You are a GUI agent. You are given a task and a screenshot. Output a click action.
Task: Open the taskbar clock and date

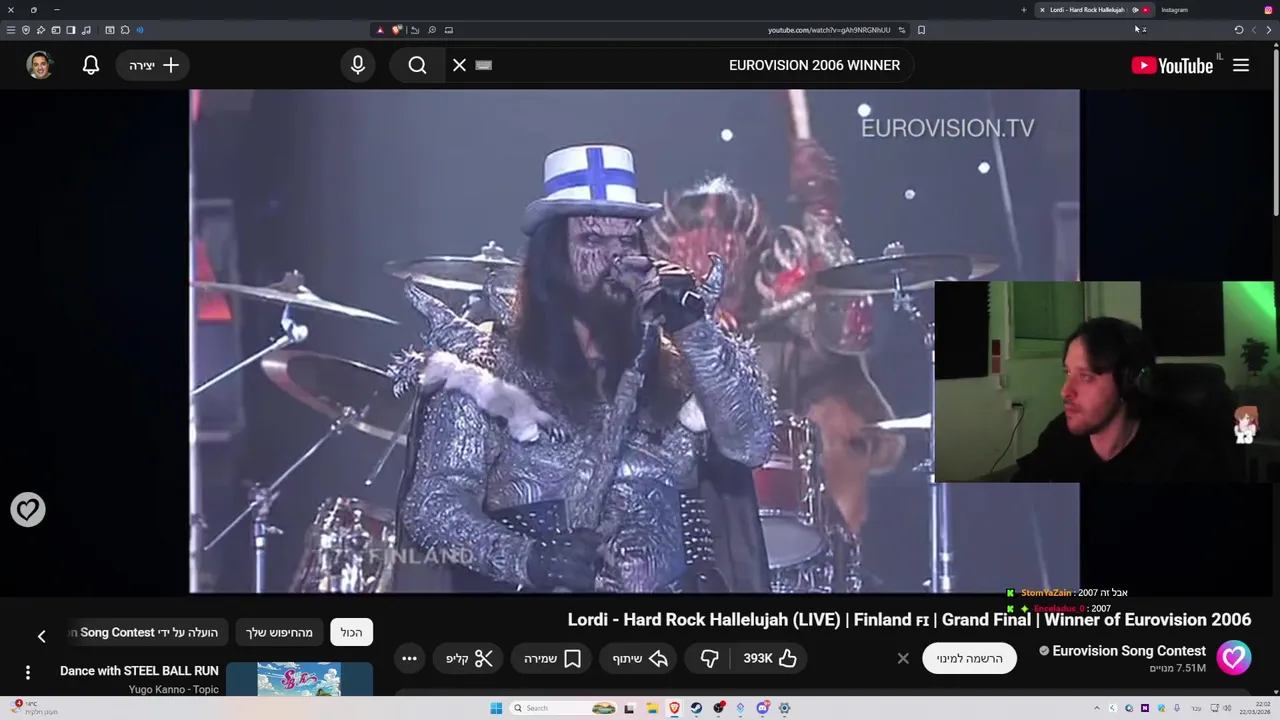click(x=1255, y=708)
